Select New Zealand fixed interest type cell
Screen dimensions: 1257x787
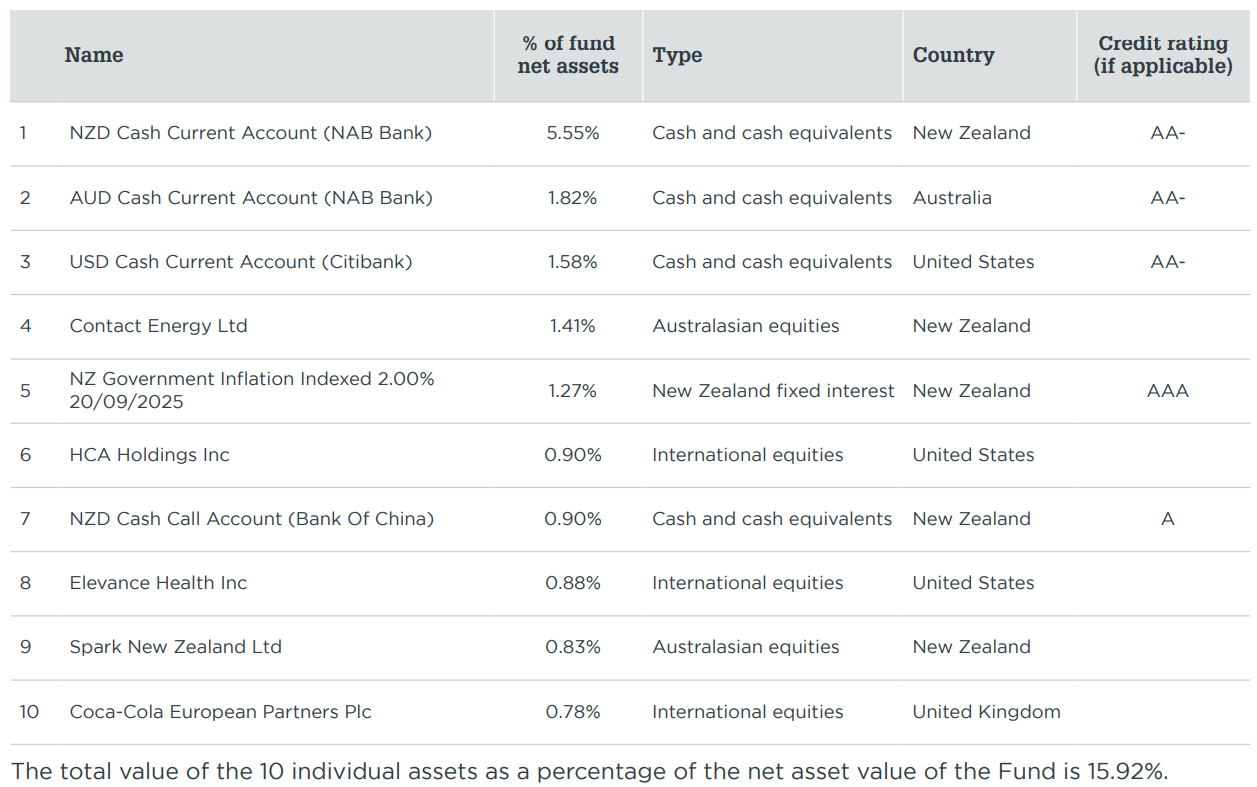pyautogui.click(x=773, y=391)
